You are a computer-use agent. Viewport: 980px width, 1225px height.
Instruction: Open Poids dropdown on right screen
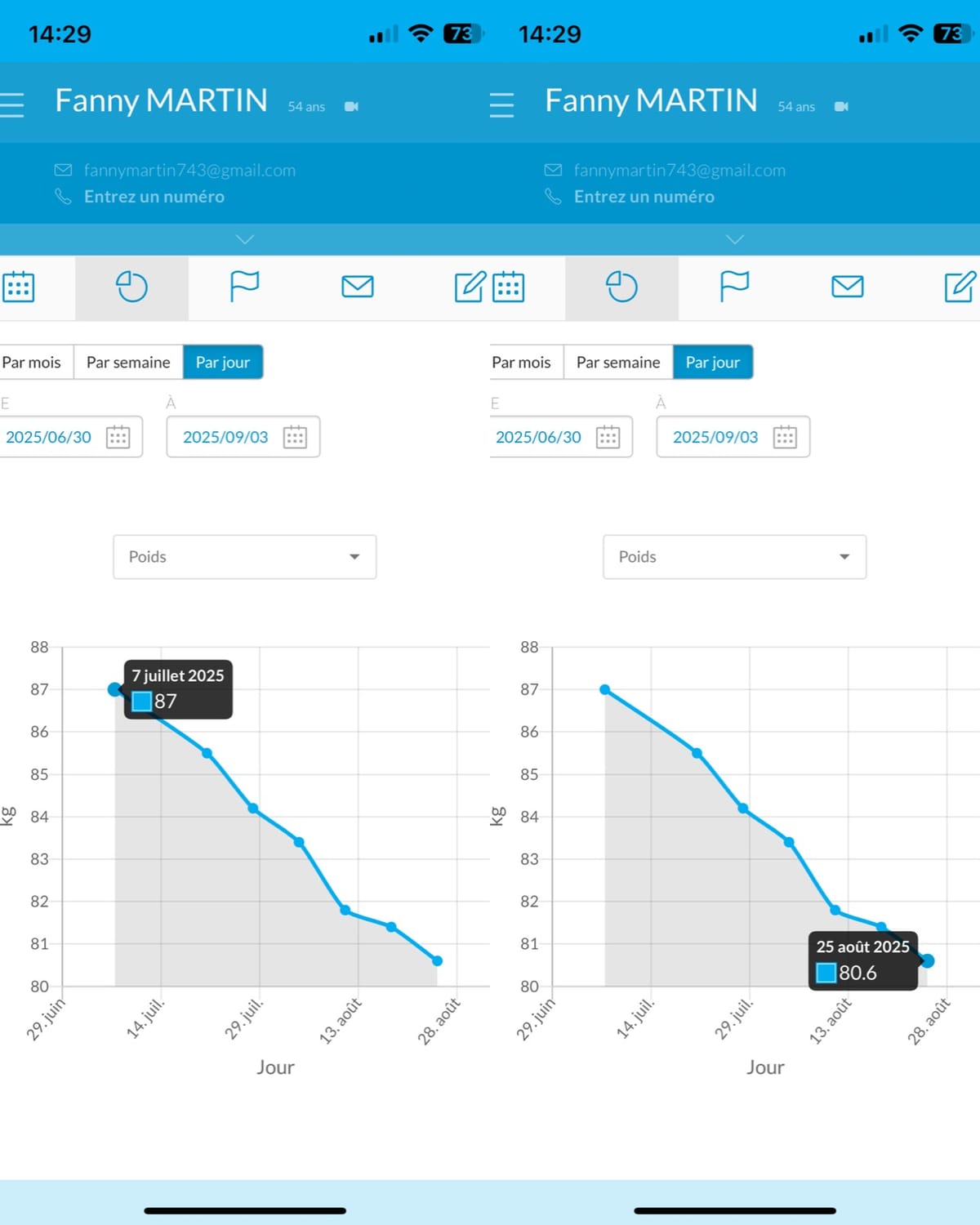coord(735,557)
